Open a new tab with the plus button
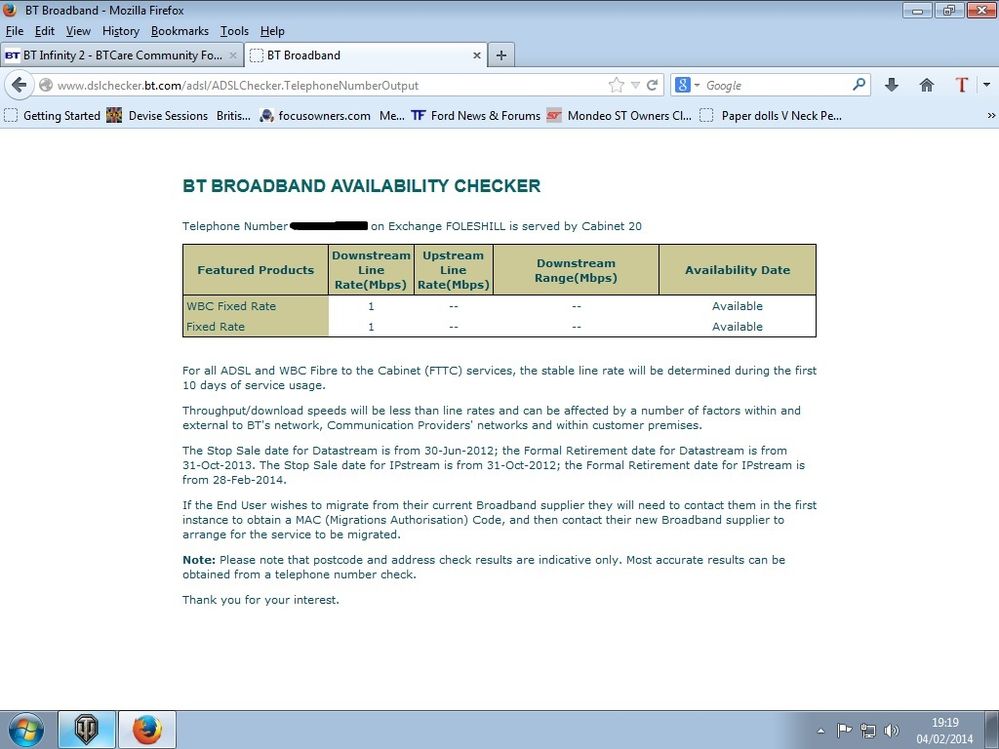This screenshot has width=999, height=749. (x=501, y=55)
